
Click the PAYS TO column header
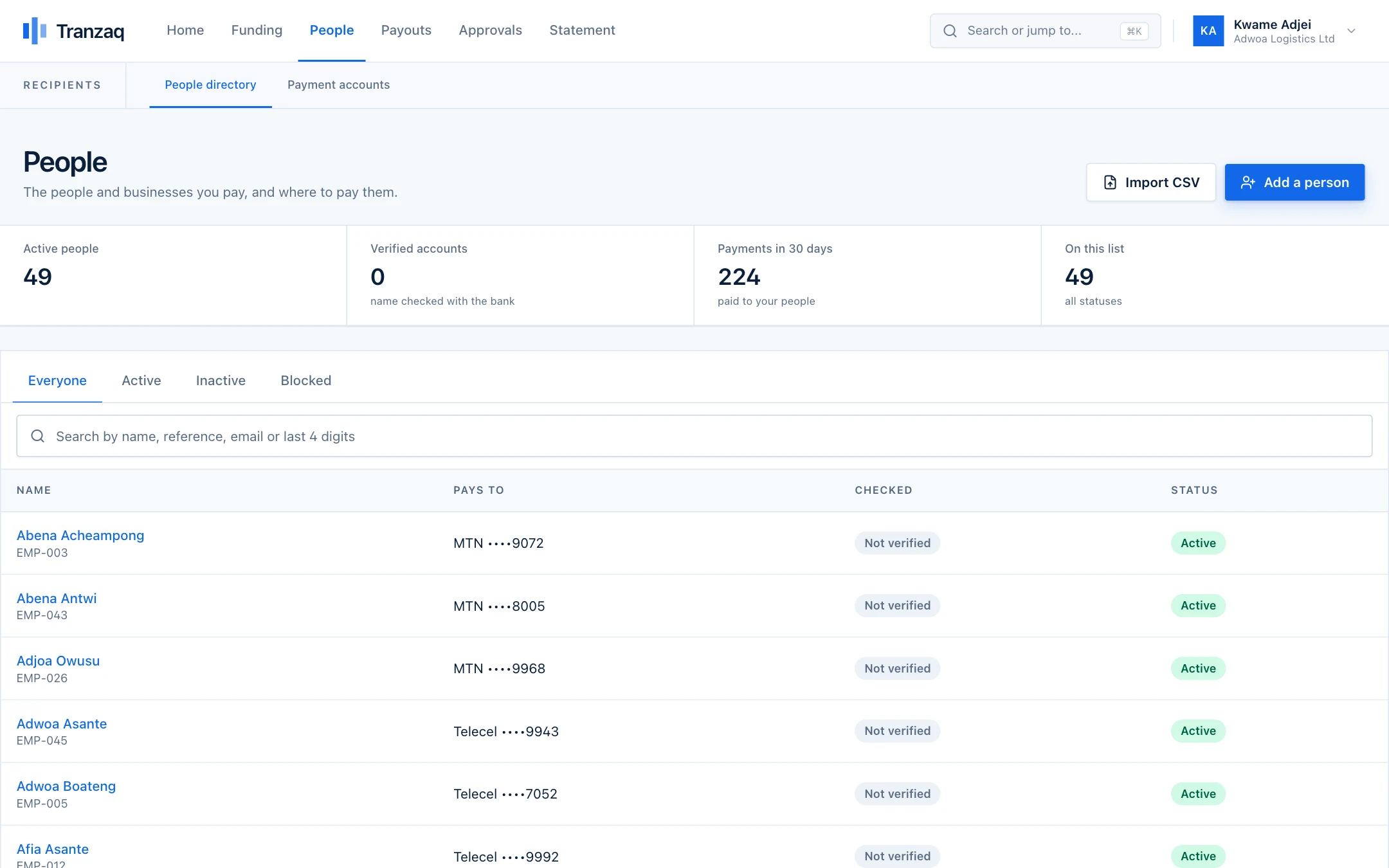point(478,490)
